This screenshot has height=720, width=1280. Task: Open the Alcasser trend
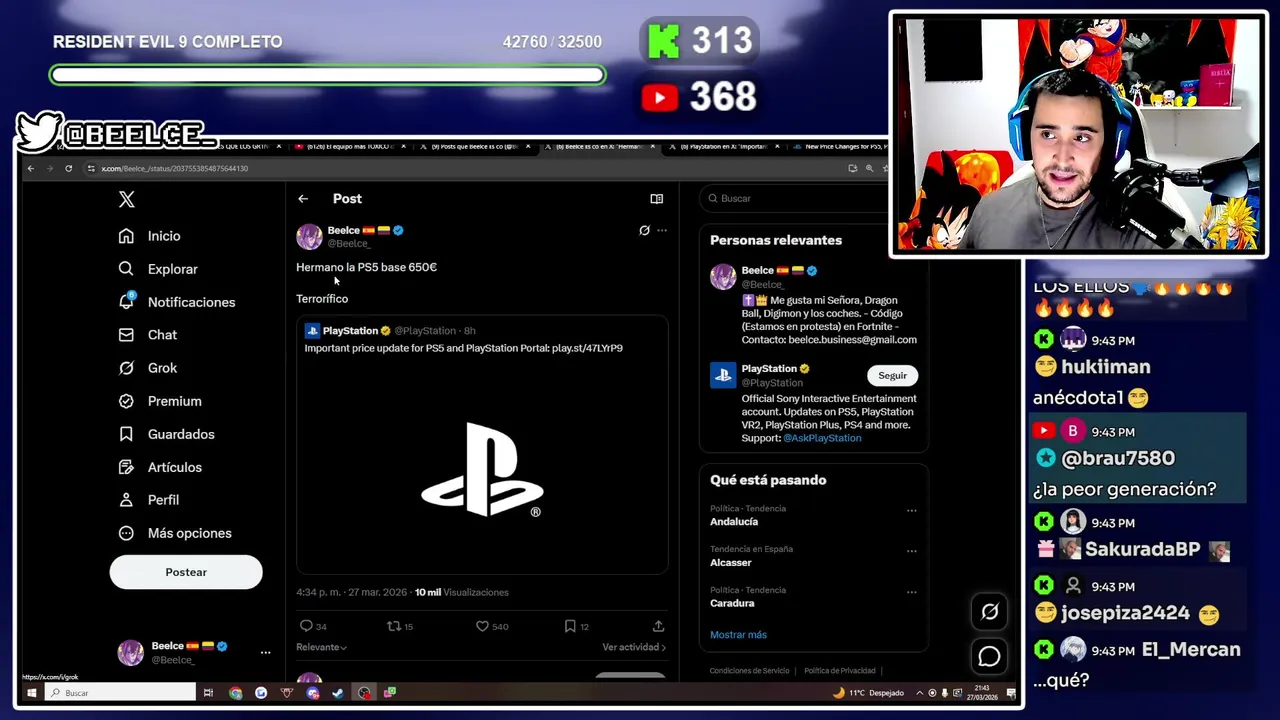tap(731, 563)
